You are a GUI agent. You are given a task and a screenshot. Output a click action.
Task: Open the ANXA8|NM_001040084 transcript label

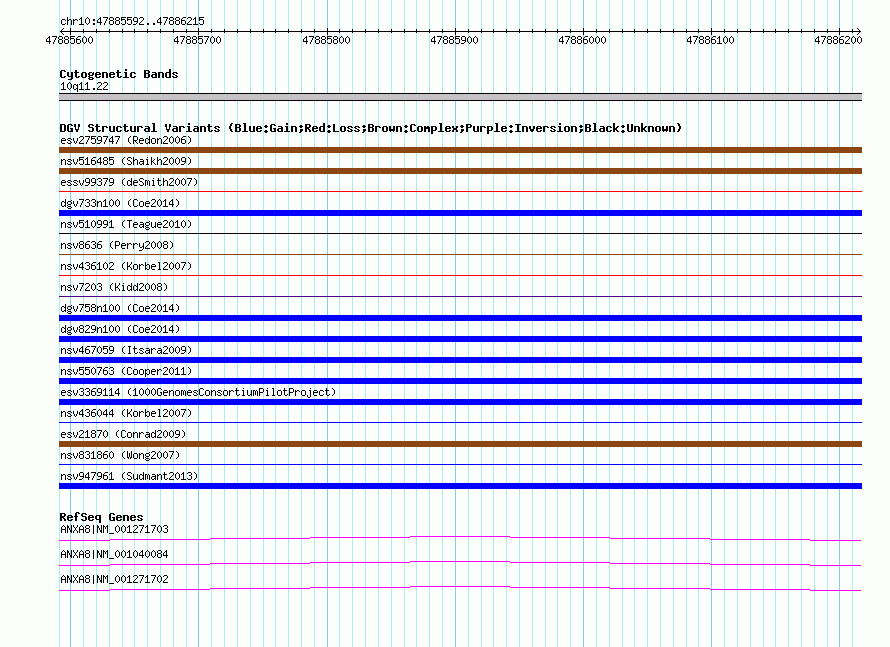114,554
